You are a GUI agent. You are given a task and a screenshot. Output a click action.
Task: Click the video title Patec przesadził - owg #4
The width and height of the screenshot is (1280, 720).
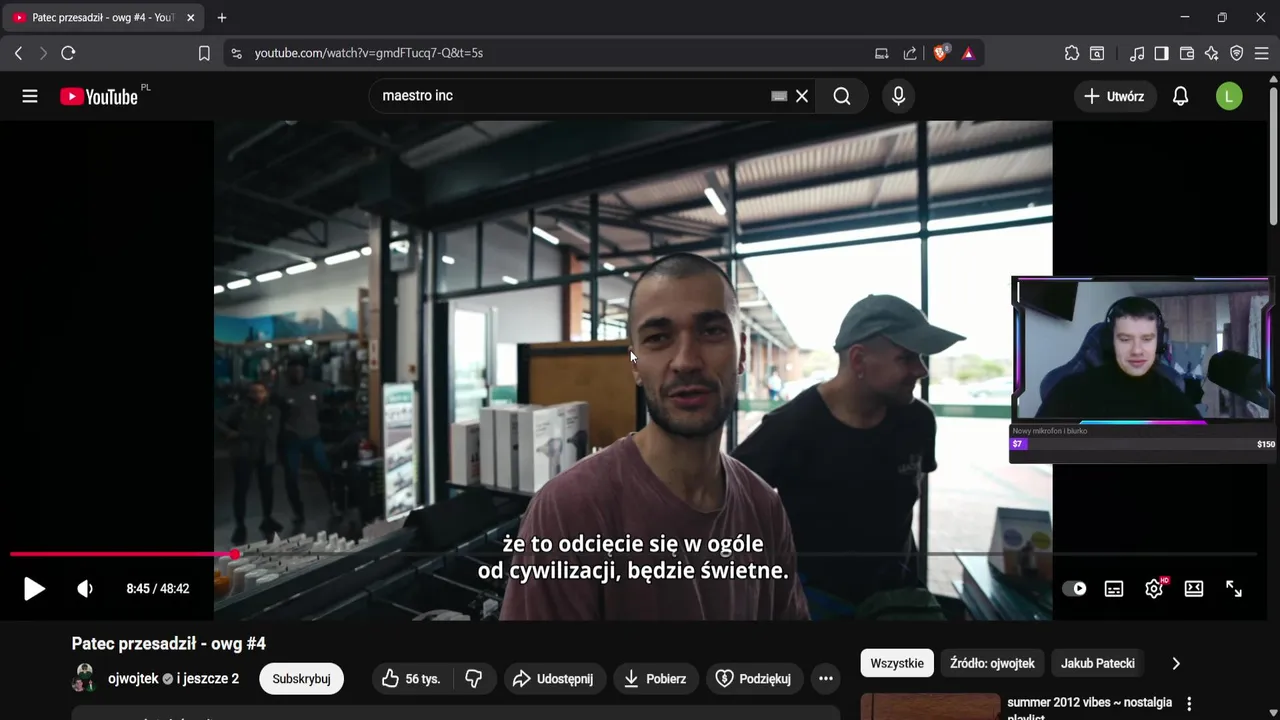pos(169,644)
